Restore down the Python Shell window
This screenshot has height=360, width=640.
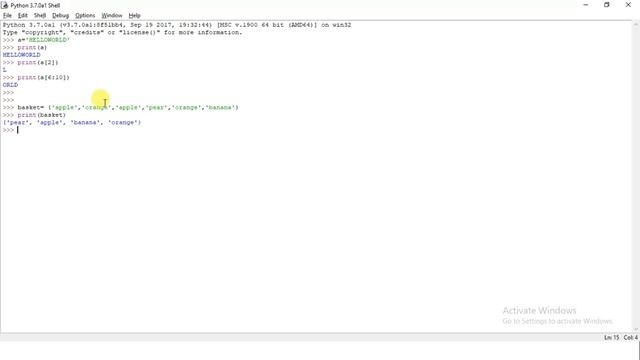pyautogui.click(x=607, y=5)
